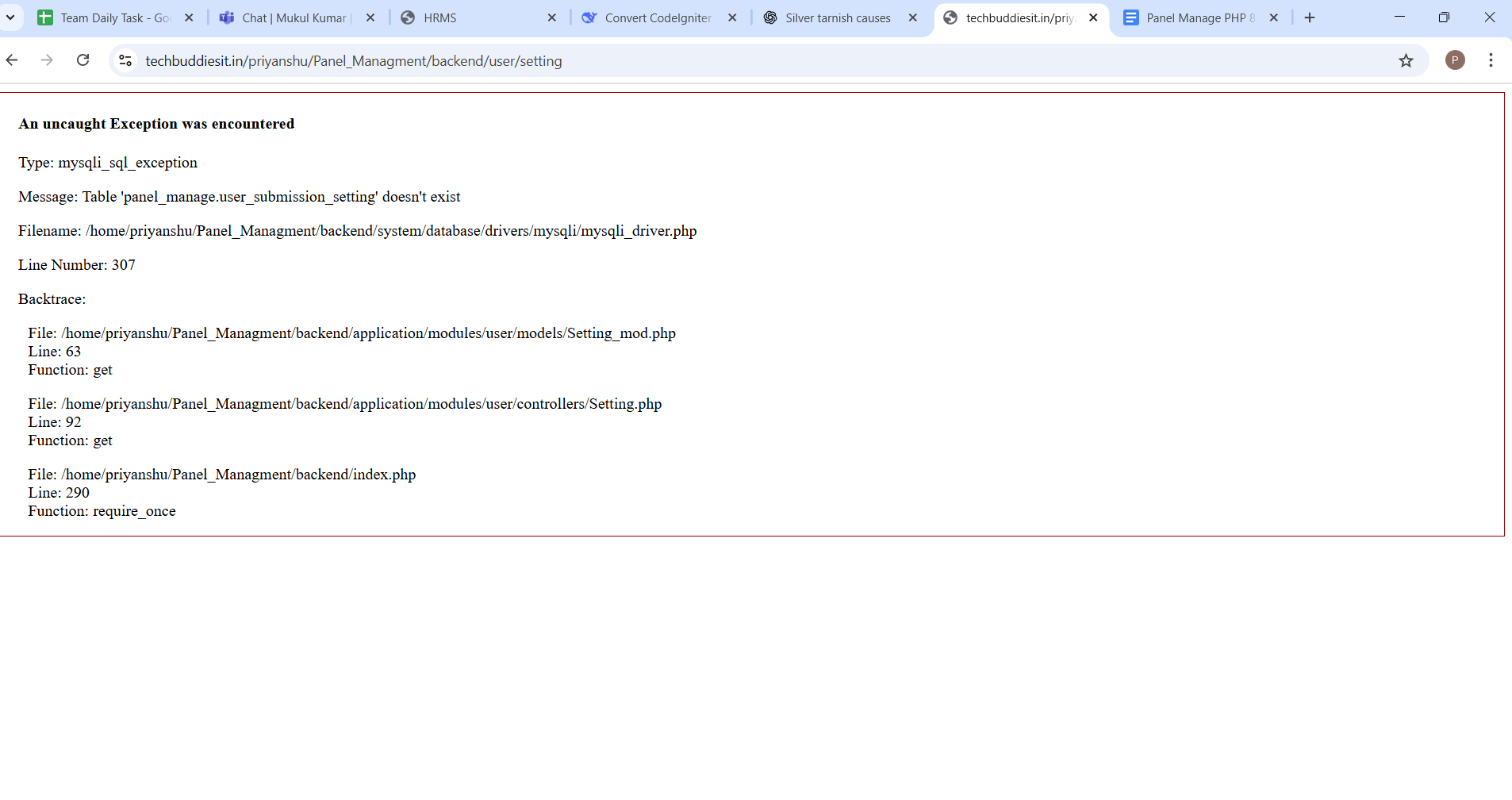
Task: Open Chrome's three-dot menu
Action: (x=1491, y=60)
